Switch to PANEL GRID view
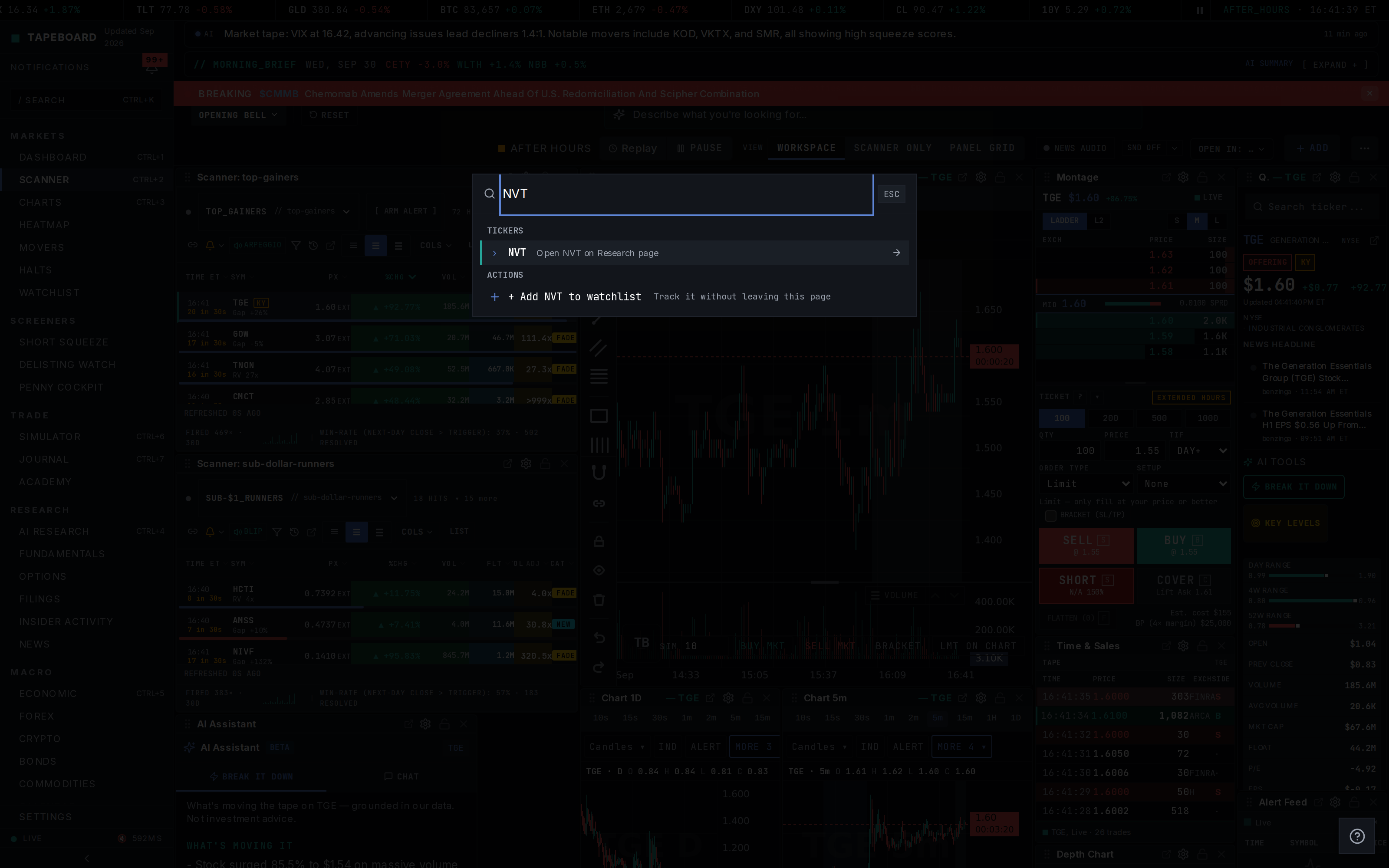The width and height of the screenshot is (1389, 868). point(982,148)
